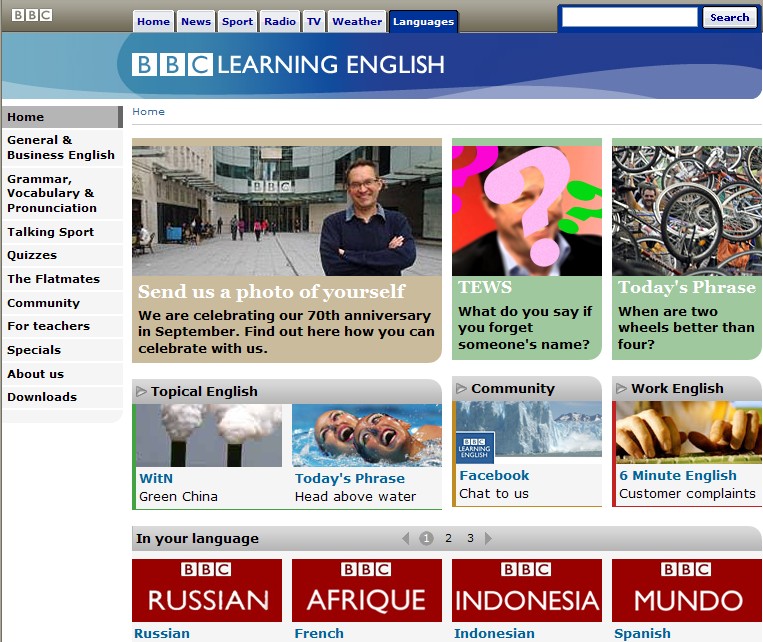The width and height of the screenshot is (763, 642).
Task: Expand the Topical English section triangle
Action: tap(141, 391)
